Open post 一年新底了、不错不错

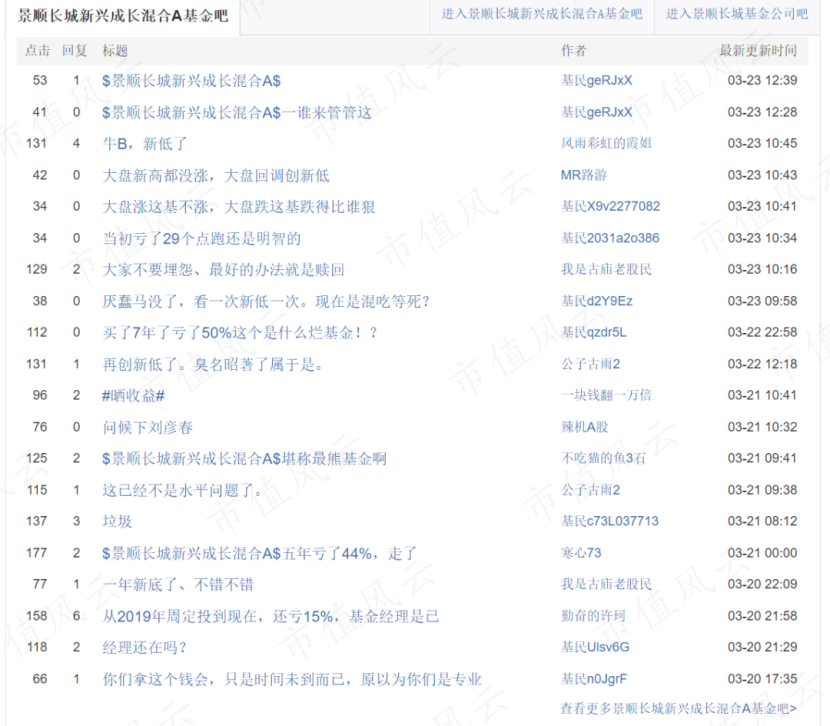pos(176,584)
